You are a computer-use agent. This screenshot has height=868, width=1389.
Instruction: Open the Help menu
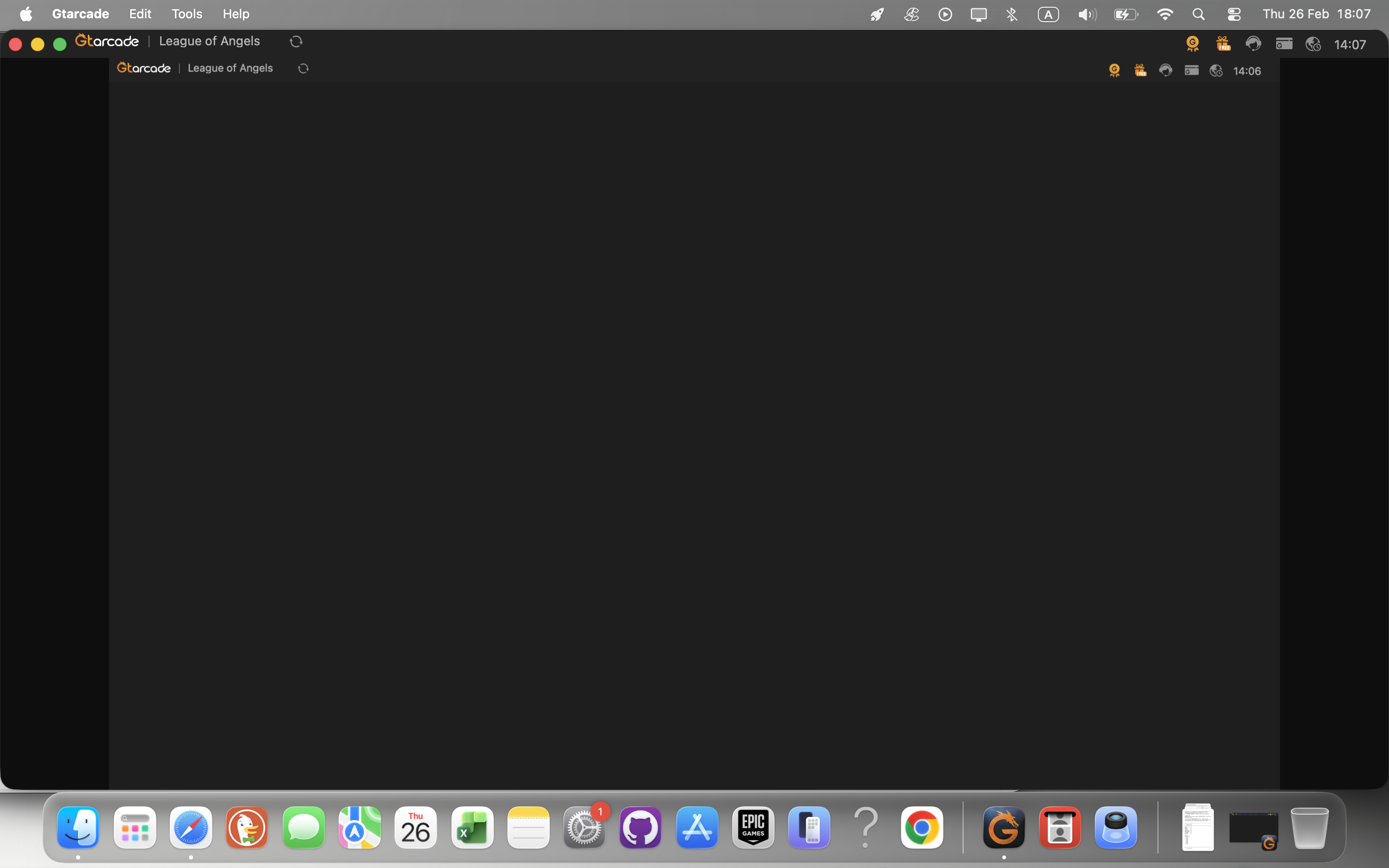(236, 14)
